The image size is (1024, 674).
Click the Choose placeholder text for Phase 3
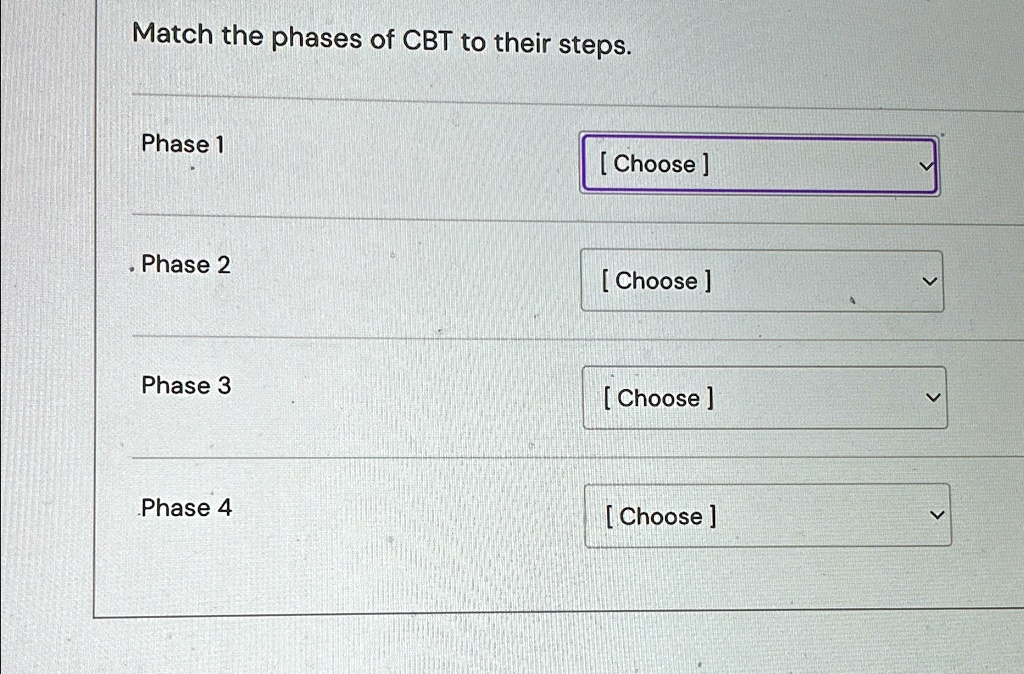(x=659, y=398)
